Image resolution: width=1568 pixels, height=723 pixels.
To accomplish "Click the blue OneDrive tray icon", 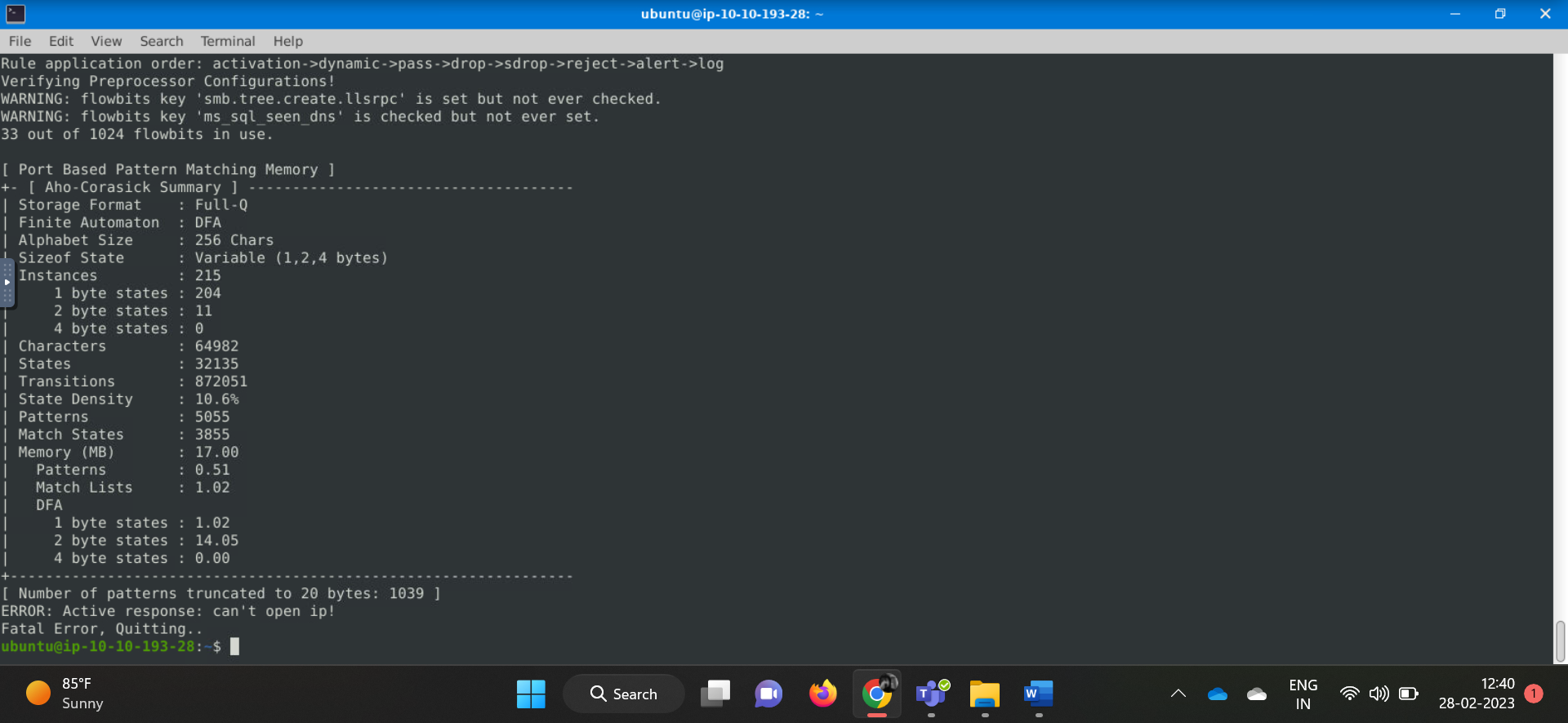I will click(x=1217, y=694).
